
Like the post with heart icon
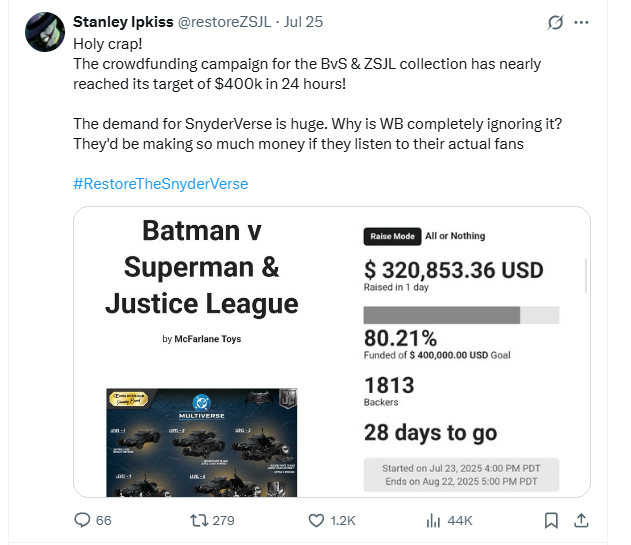tap(317, 520)
